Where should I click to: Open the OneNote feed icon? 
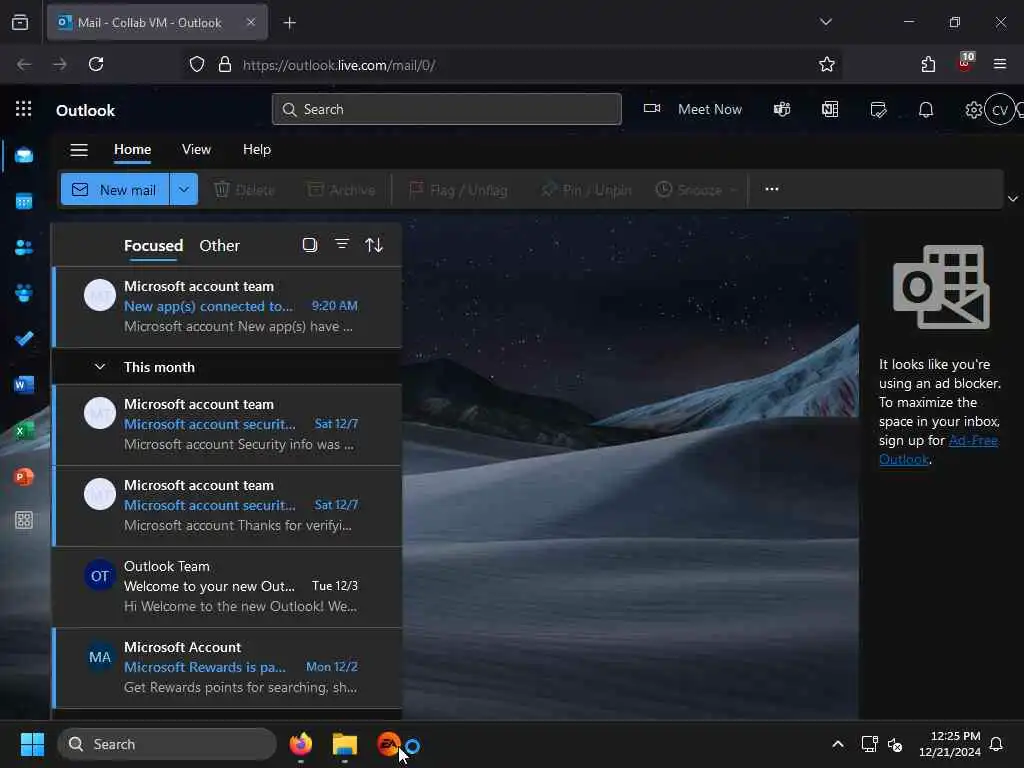click(830, 109)
